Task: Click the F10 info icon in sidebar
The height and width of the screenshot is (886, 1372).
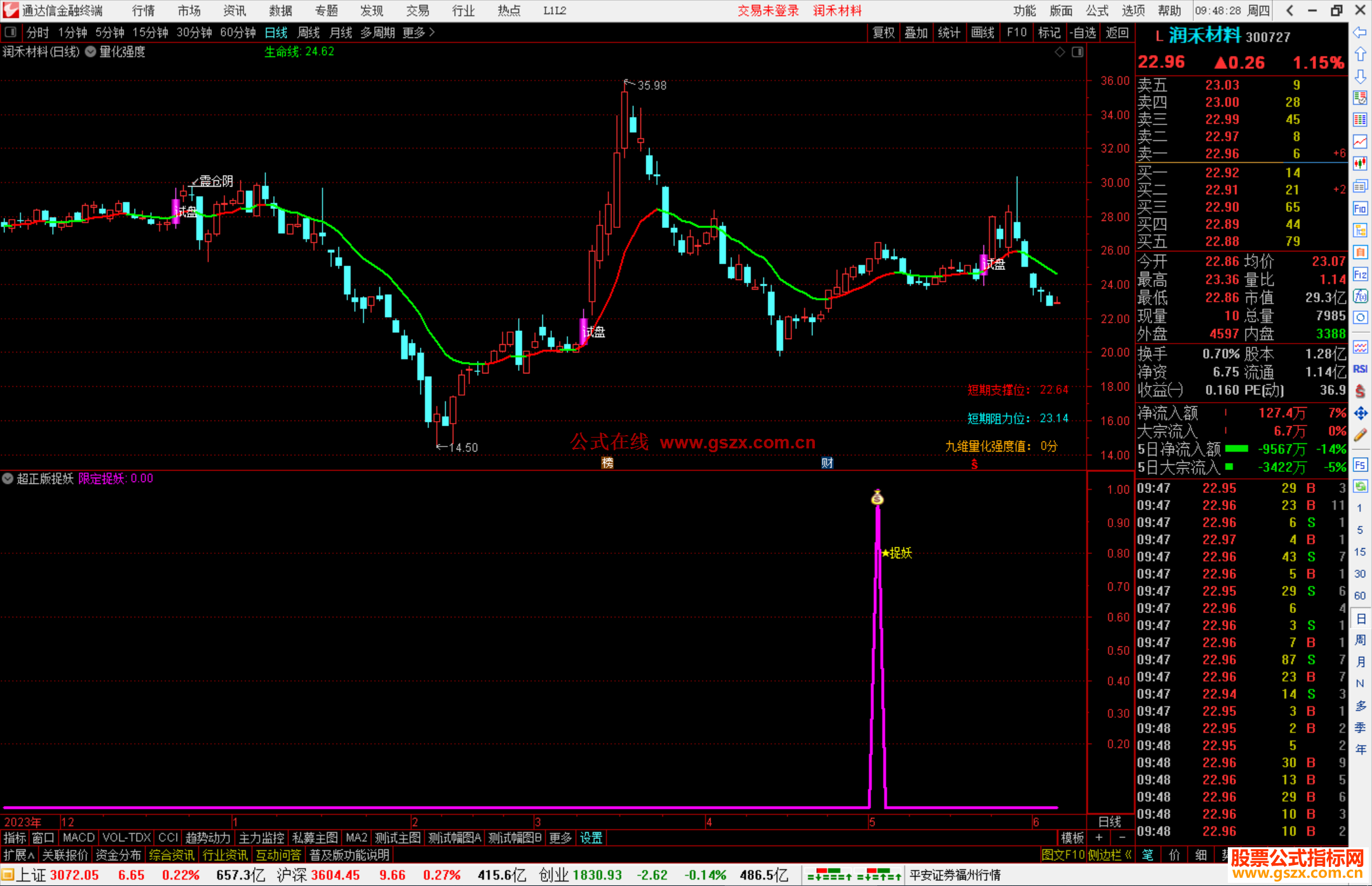Action: 1360,208
